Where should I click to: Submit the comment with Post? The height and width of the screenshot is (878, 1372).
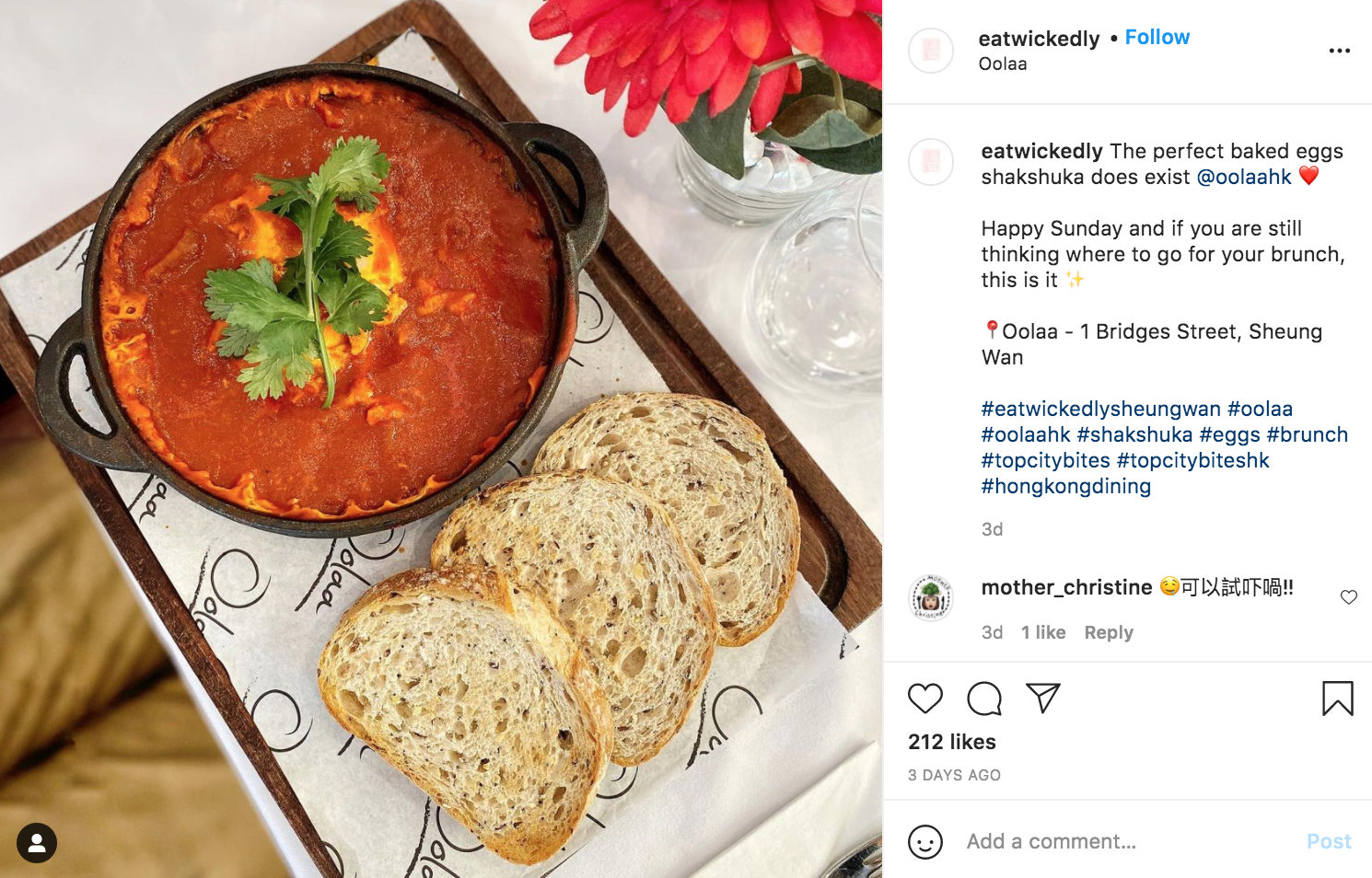coord(1329,841)
